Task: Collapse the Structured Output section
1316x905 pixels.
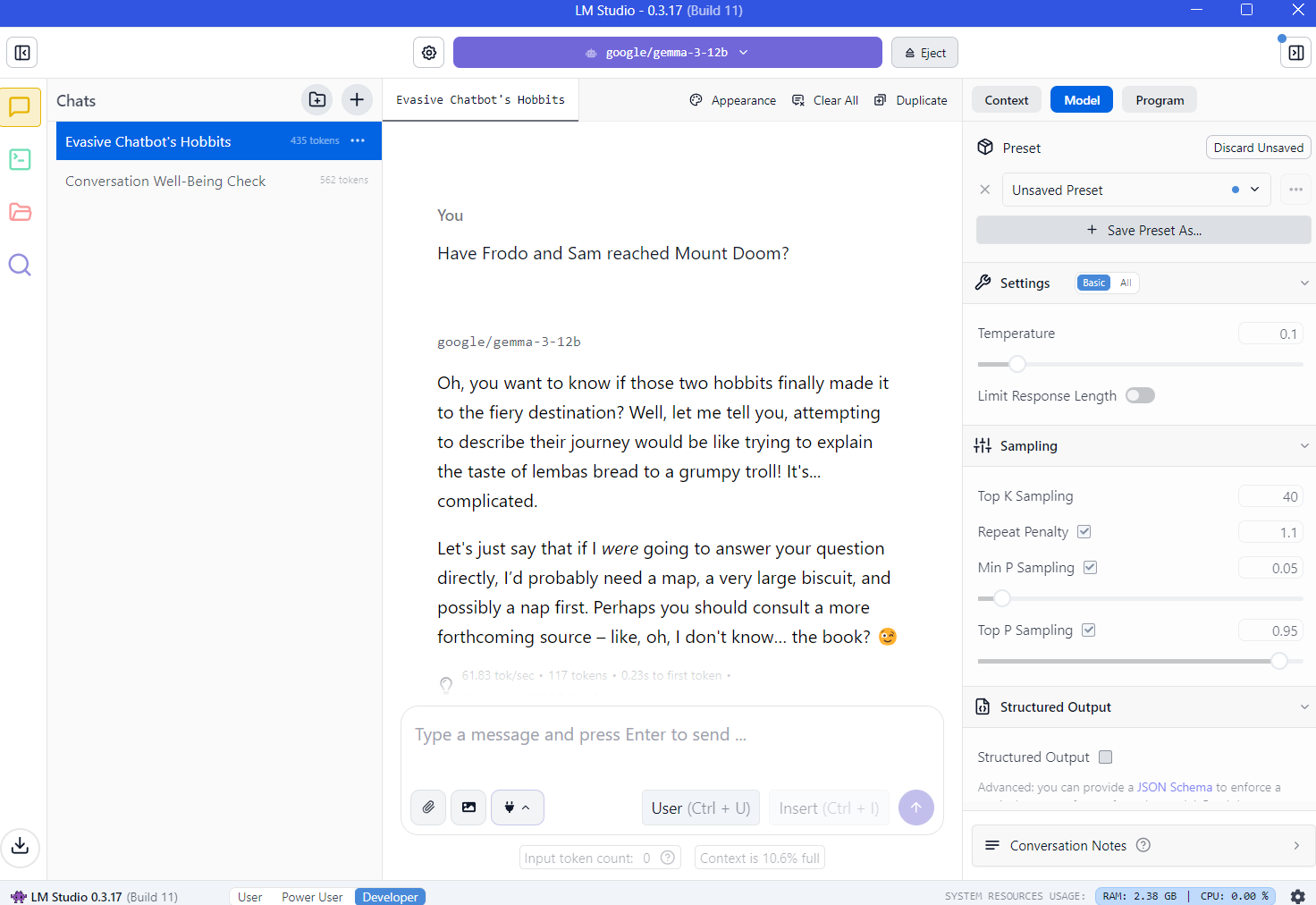Action: pos(1304,706)
